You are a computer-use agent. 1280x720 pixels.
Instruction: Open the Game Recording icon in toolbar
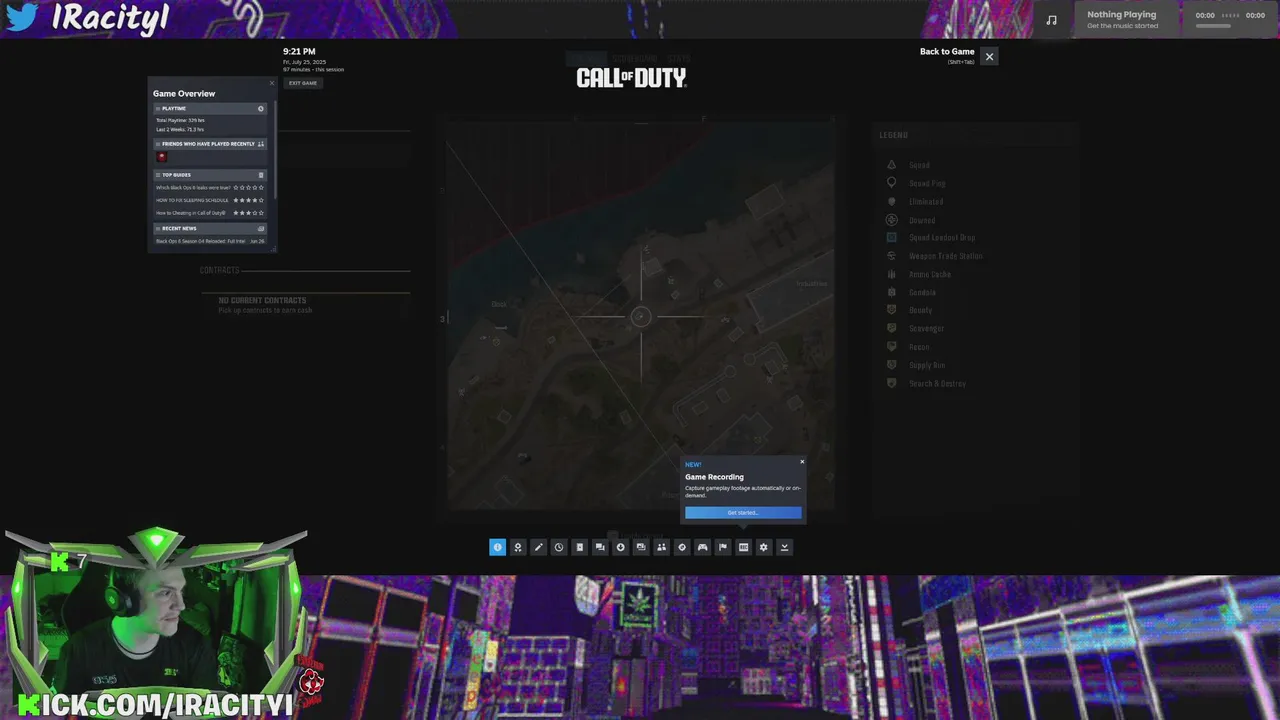(743, 547)
